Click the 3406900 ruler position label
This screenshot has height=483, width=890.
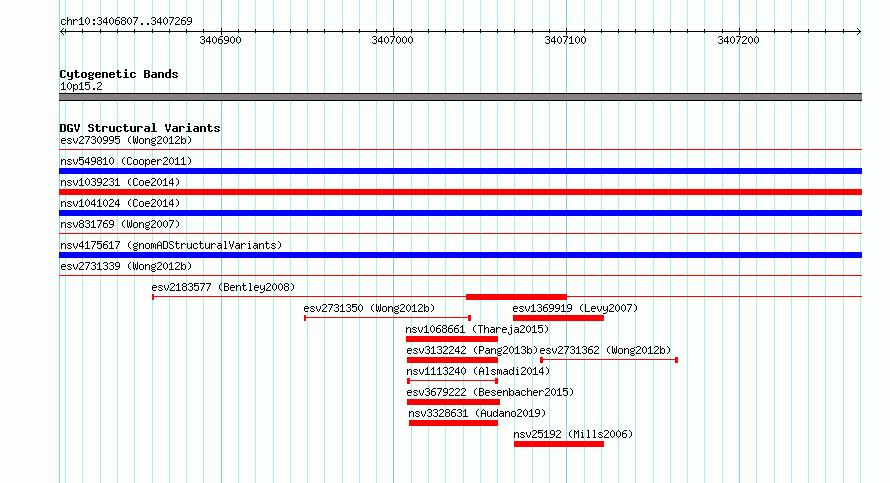pyautogui.click(x=220, y=40)
